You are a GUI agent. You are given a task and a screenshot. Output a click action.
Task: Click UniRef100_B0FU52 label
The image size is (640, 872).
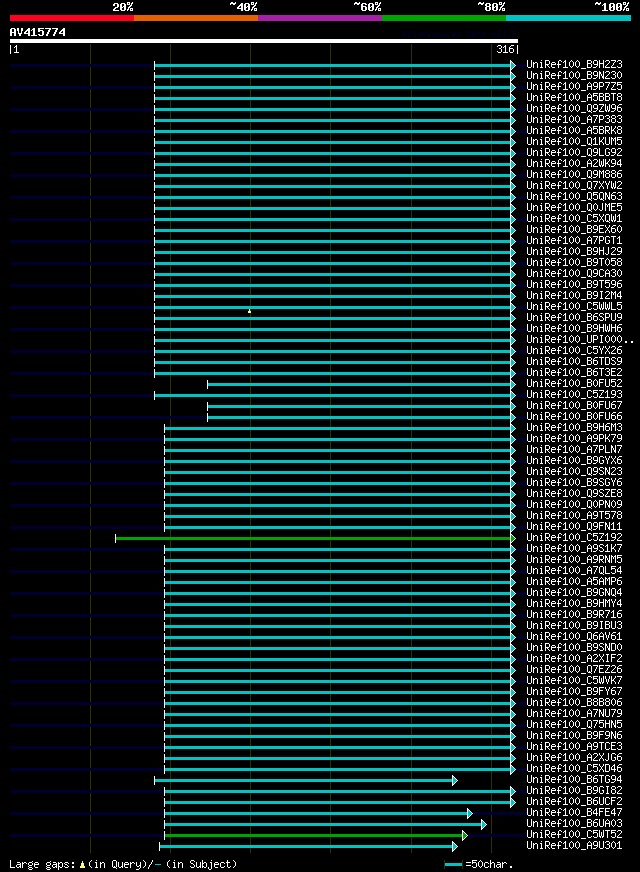coord(574,384)
